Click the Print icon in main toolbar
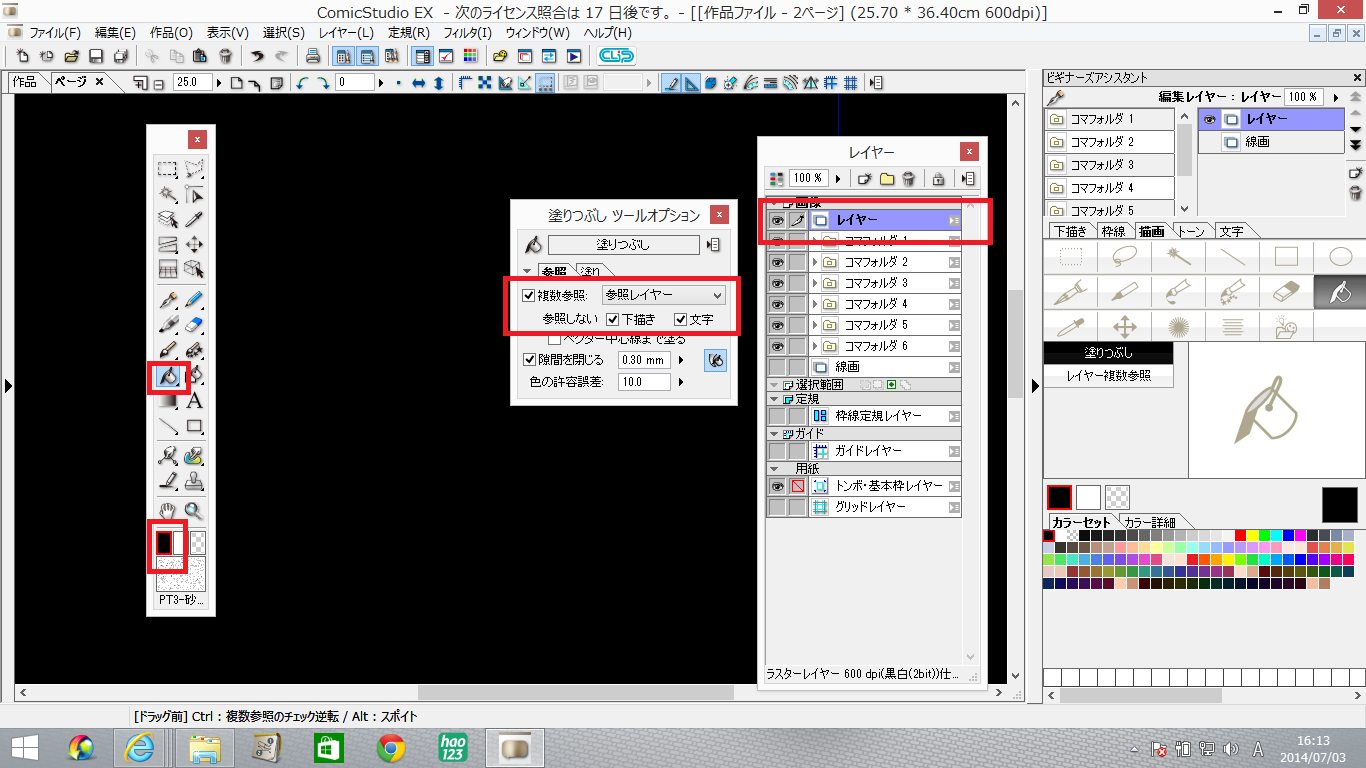This screenshot has width=1366, height=768. tap(313, 56)
